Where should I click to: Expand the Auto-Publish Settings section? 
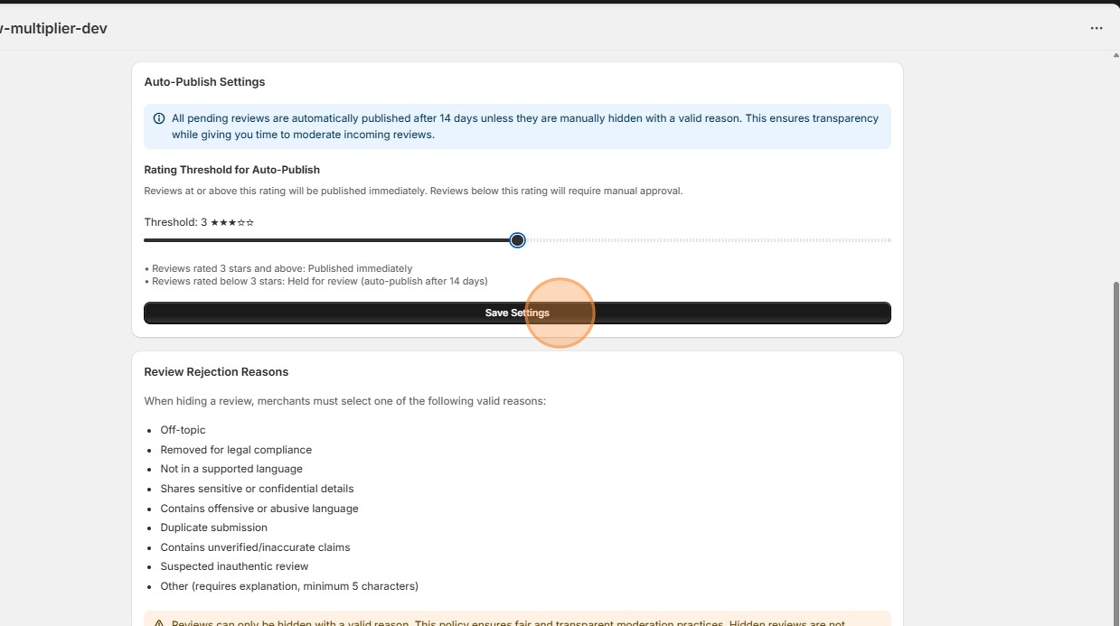coord(204,81)
